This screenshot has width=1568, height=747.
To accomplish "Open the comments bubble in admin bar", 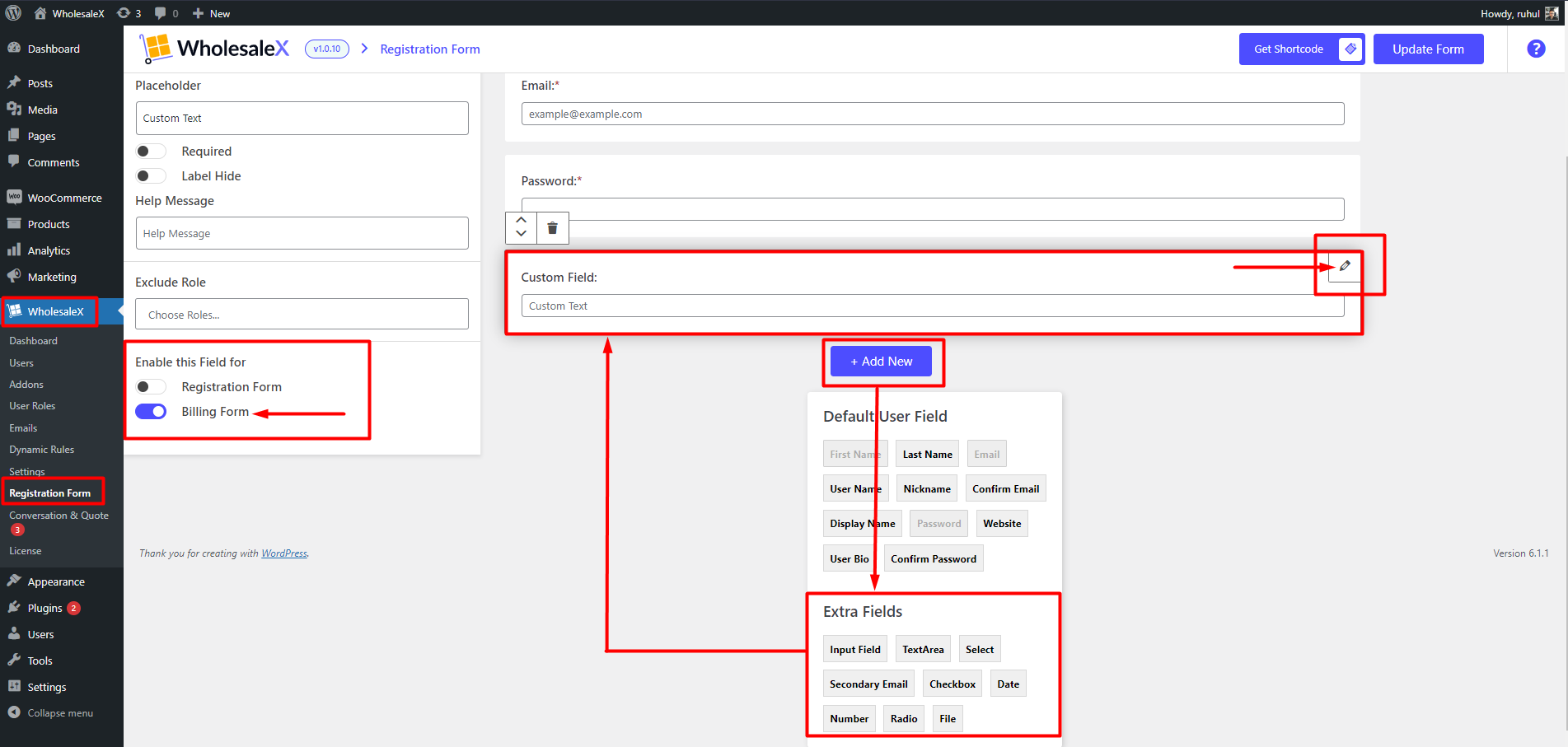I will pos(166,13).
